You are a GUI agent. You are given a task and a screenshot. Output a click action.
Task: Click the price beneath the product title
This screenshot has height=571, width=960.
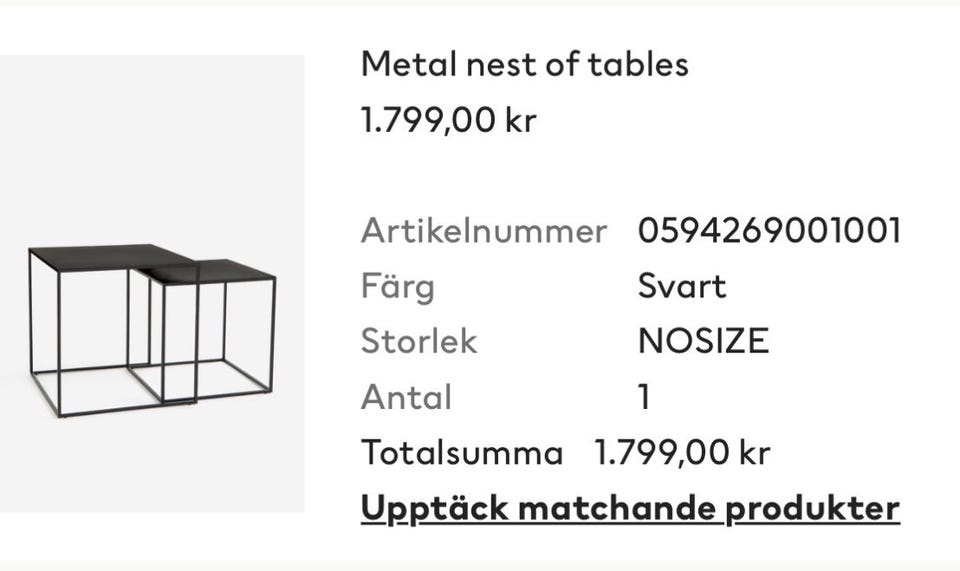click(448, 121)
